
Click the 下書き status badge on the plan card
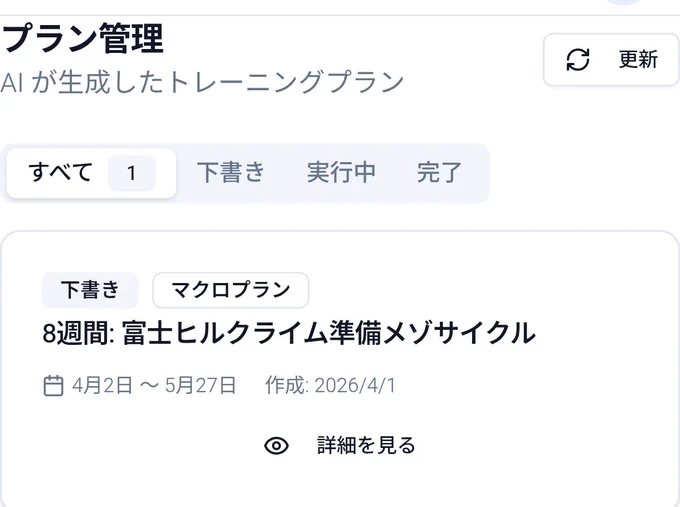click(90, 290)
